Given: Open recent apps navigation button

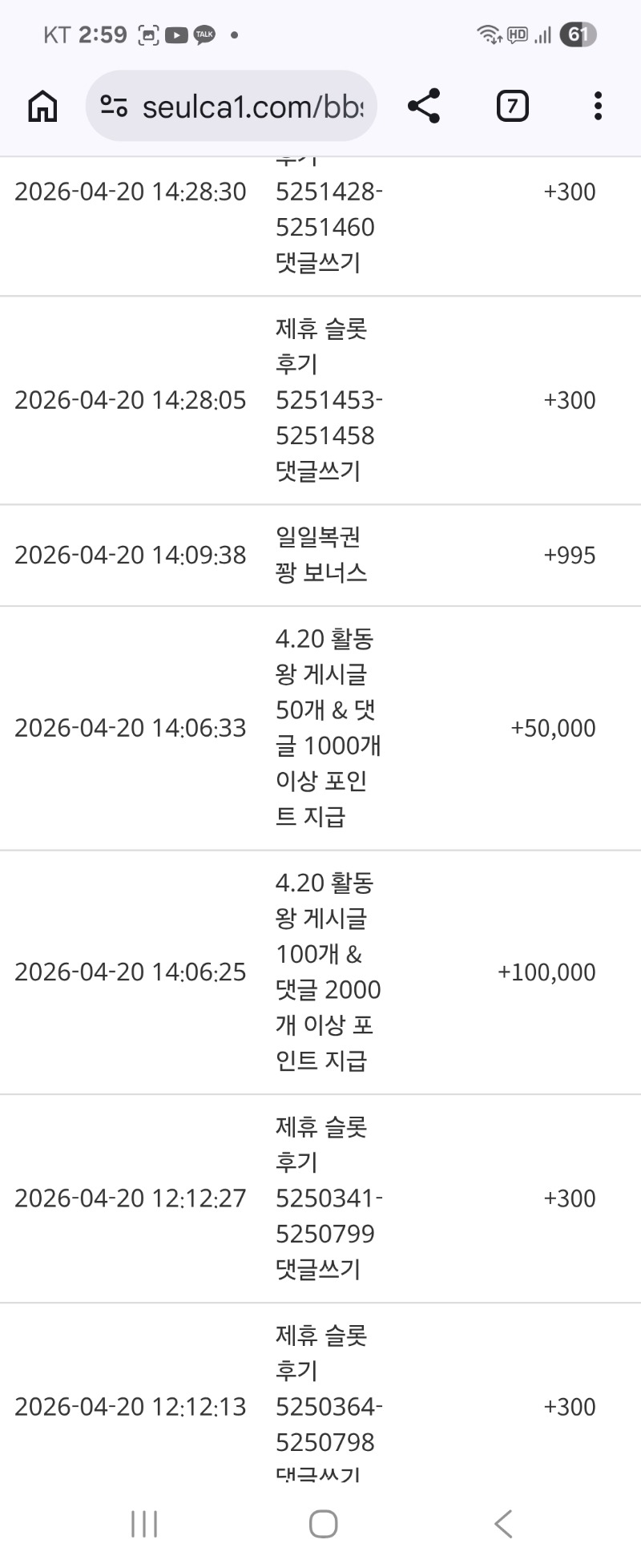Looking at the screenshot, I should [x=144, y=1524].
